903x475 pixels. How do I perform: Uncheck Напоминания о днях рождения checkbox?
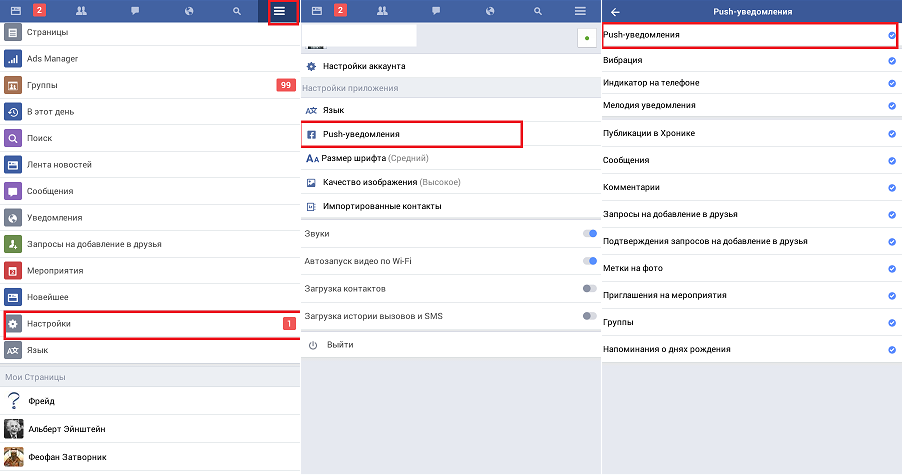(891, 350)
